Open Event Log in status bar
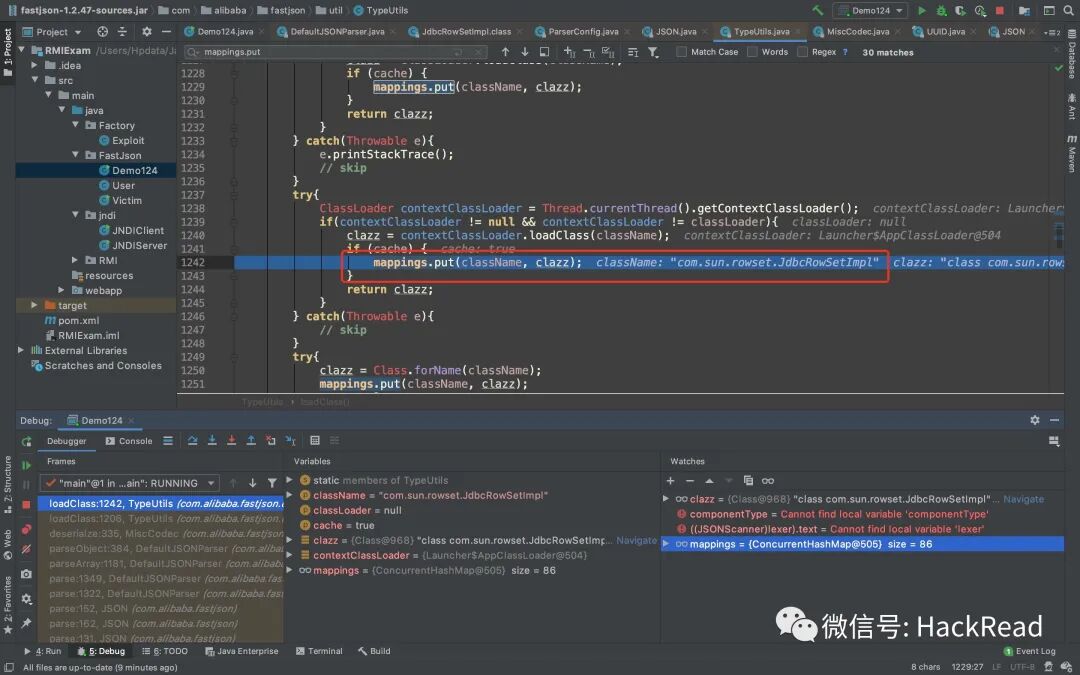Viewport: 1080px width, 675px height. [1030, 651]
